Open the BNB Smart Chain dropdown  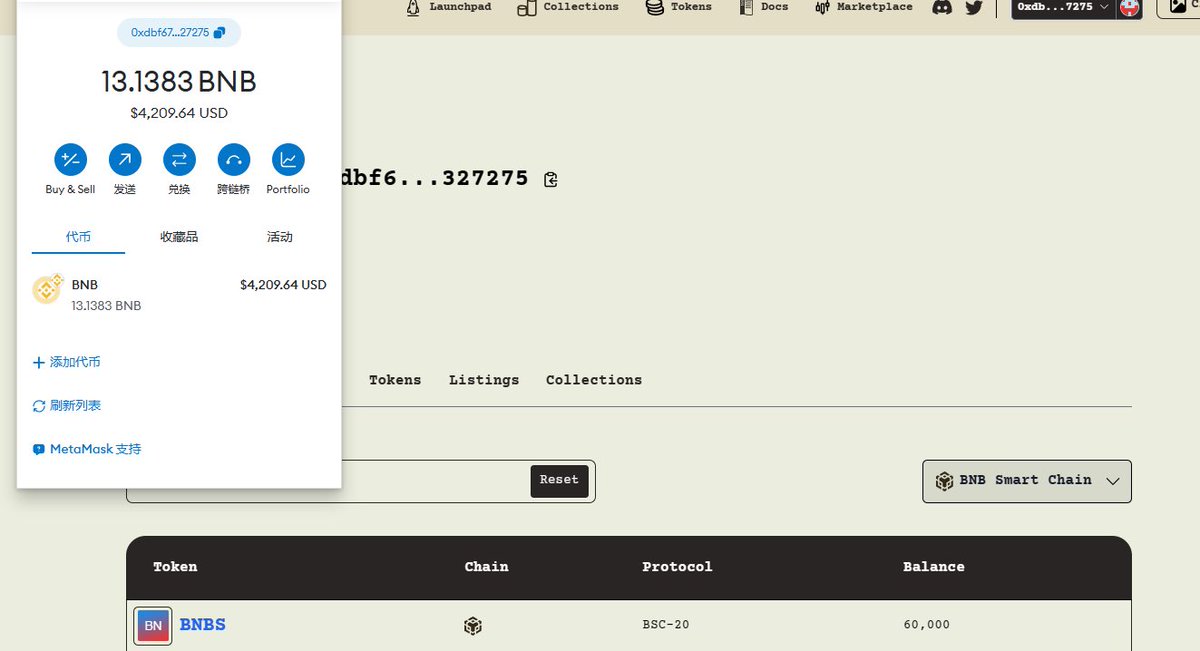(x=1027, y=481)
